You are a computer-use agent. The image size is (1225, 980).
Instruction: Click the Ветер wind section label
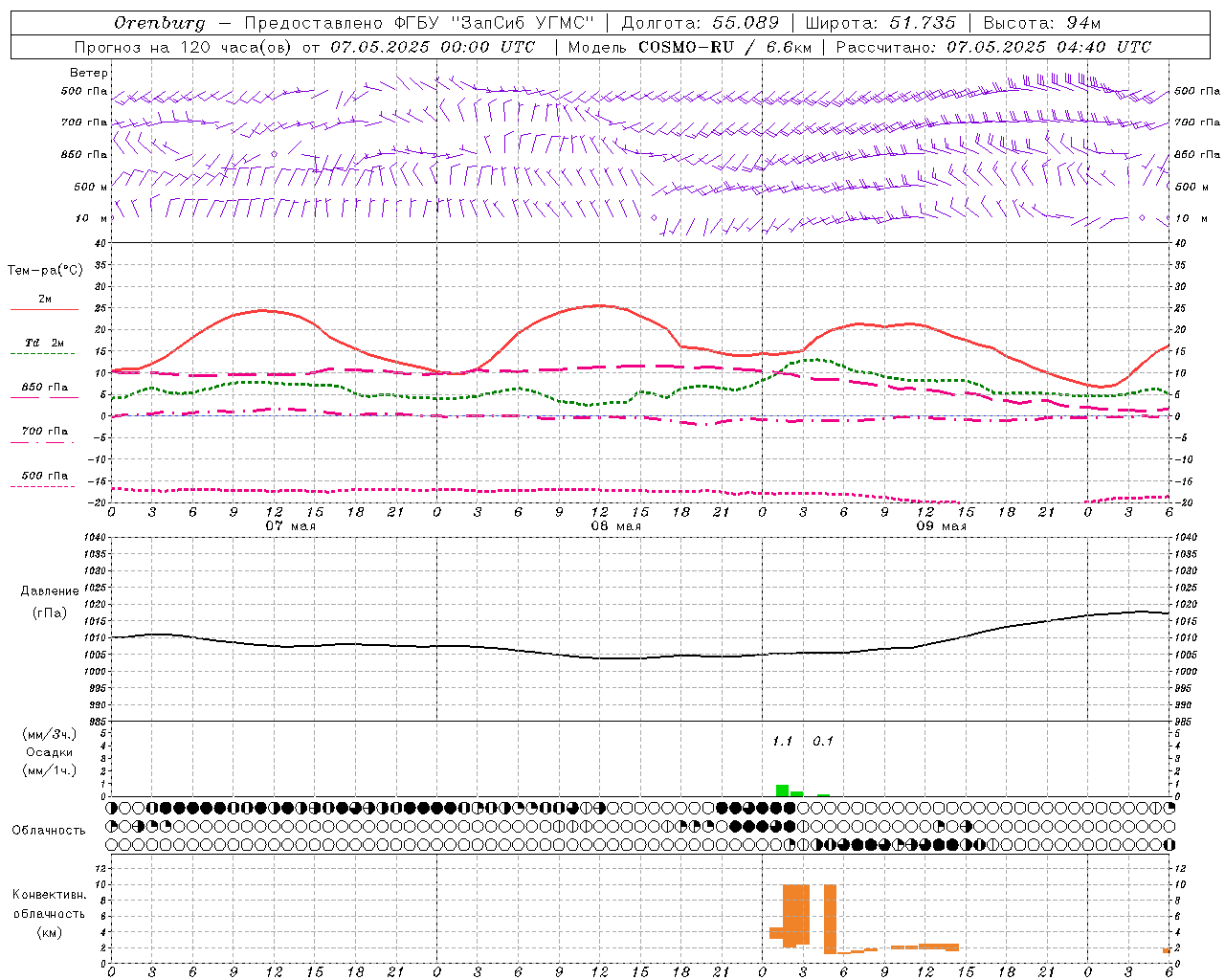pyautogui.click(x=89, y=73)
